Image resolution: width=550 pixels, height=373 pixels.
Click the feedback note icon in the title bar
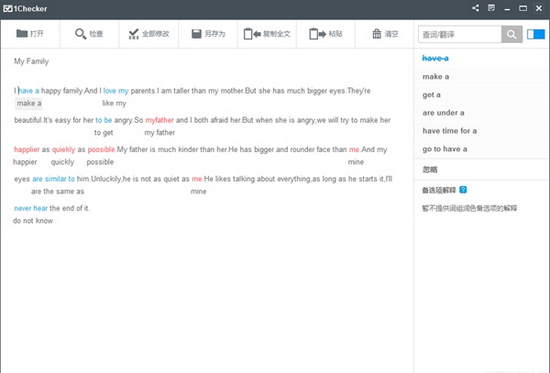click(491, 8)
